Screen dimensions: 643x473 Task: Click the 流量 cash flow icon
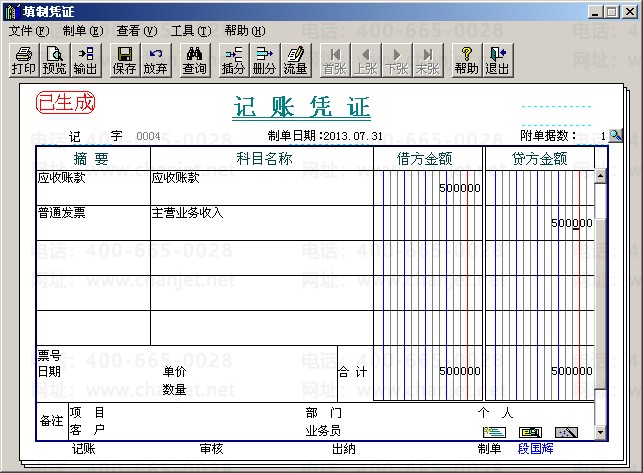[295, 60]
